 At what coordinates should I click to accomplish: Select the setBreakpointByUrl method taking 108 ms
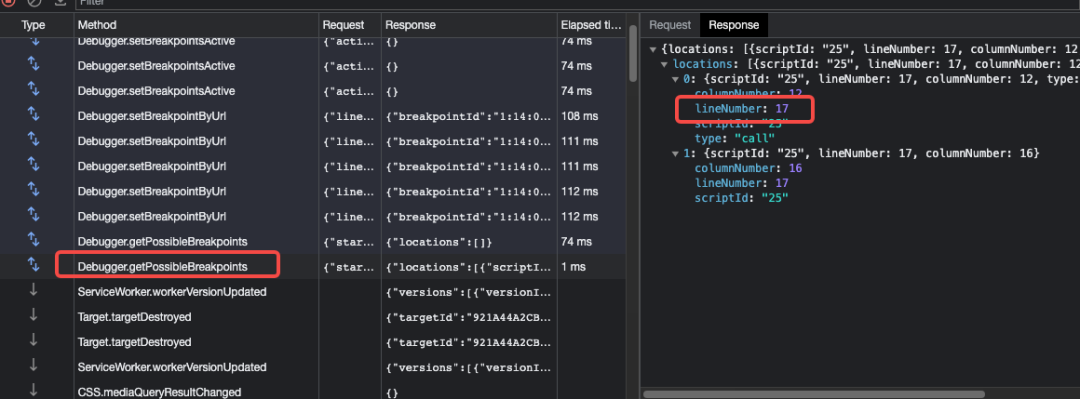(152, 116)
